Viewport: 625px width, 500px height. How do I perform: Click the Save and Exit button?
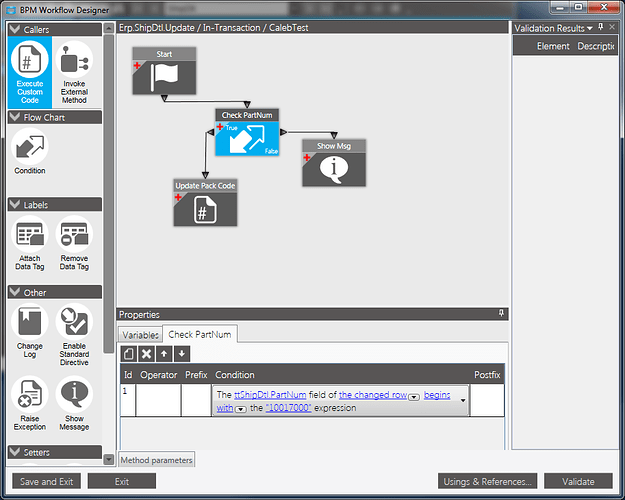(x=47, y=481)
